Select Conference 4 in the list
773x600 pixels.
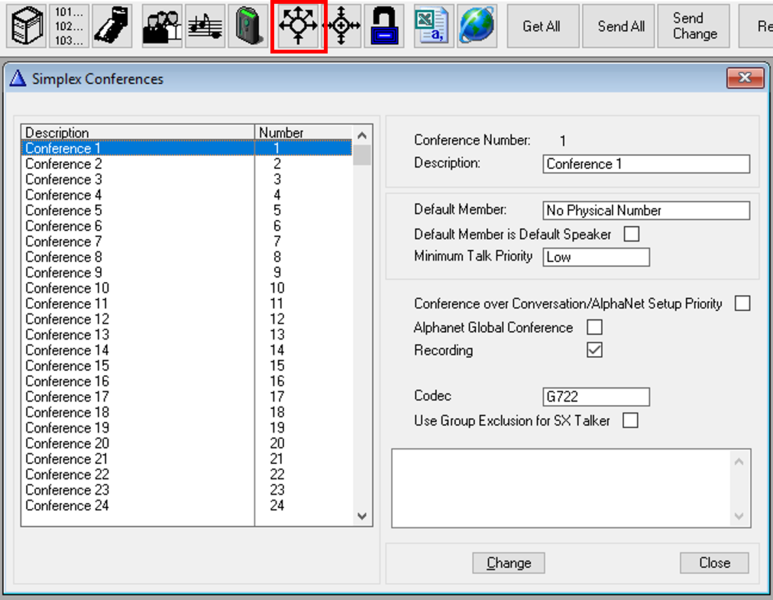tap(187, 195)
